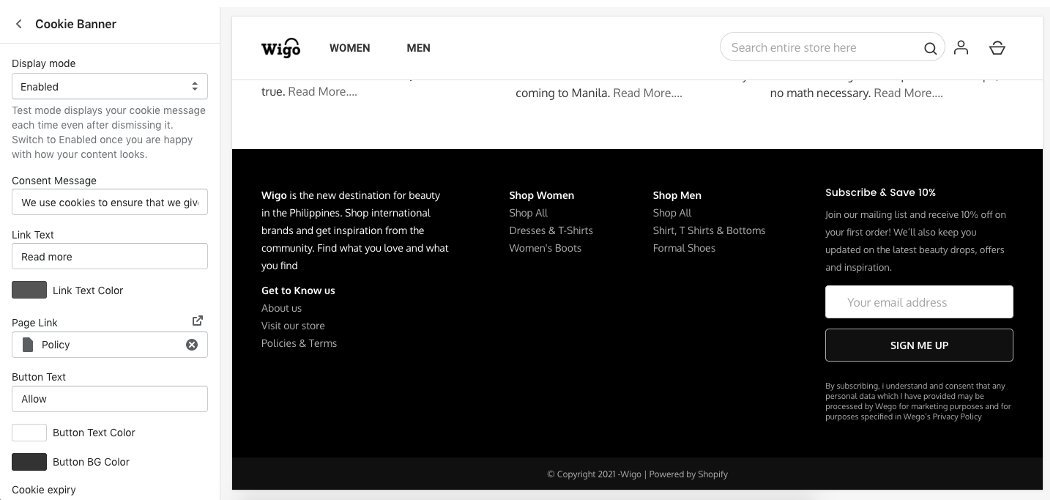This screenshot has height=500, width=1050.
Task: Click the Button Text input containing Allow
Action: point(109,399)
